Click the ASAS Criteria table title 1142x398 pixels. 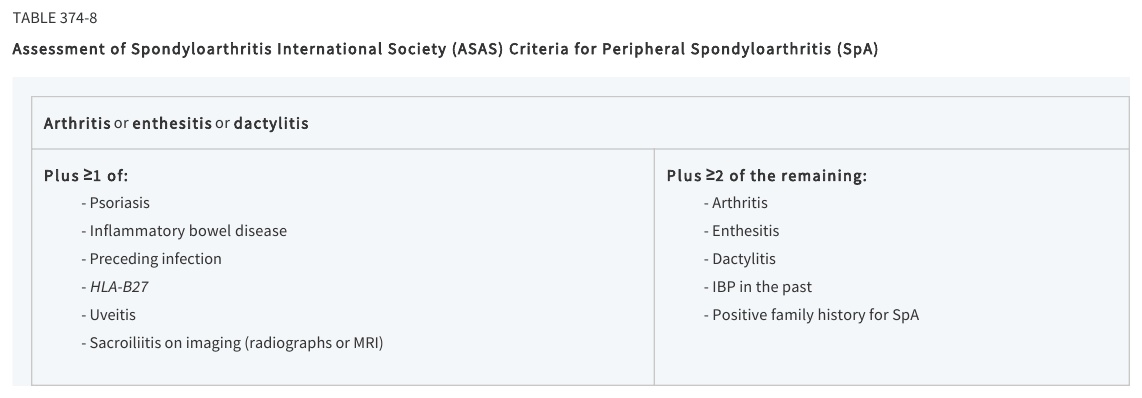(x=445, y=50)
